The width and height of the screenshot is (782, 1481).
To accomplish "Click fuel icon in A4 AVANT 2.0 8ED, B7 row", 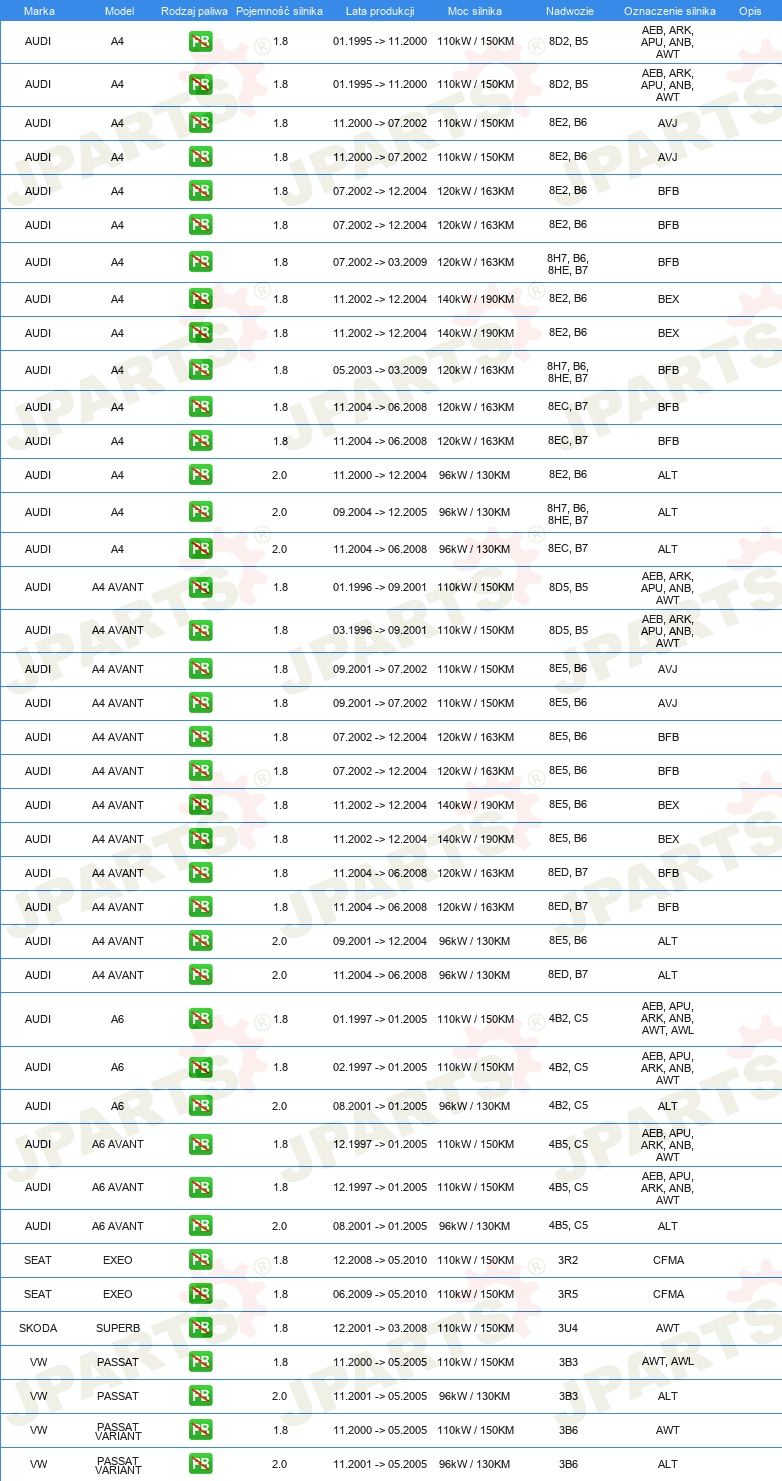I will pyautogui.click(x=200, y=975).
